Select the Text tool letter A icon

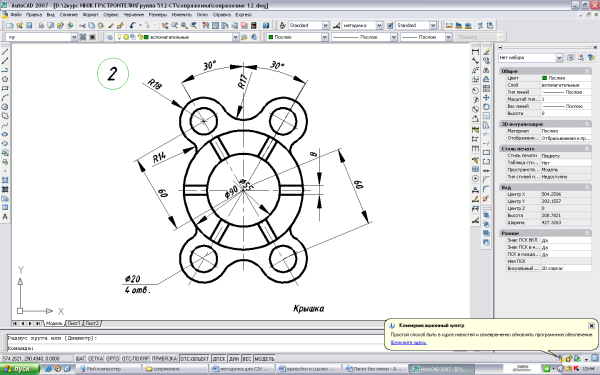(5, 217)
